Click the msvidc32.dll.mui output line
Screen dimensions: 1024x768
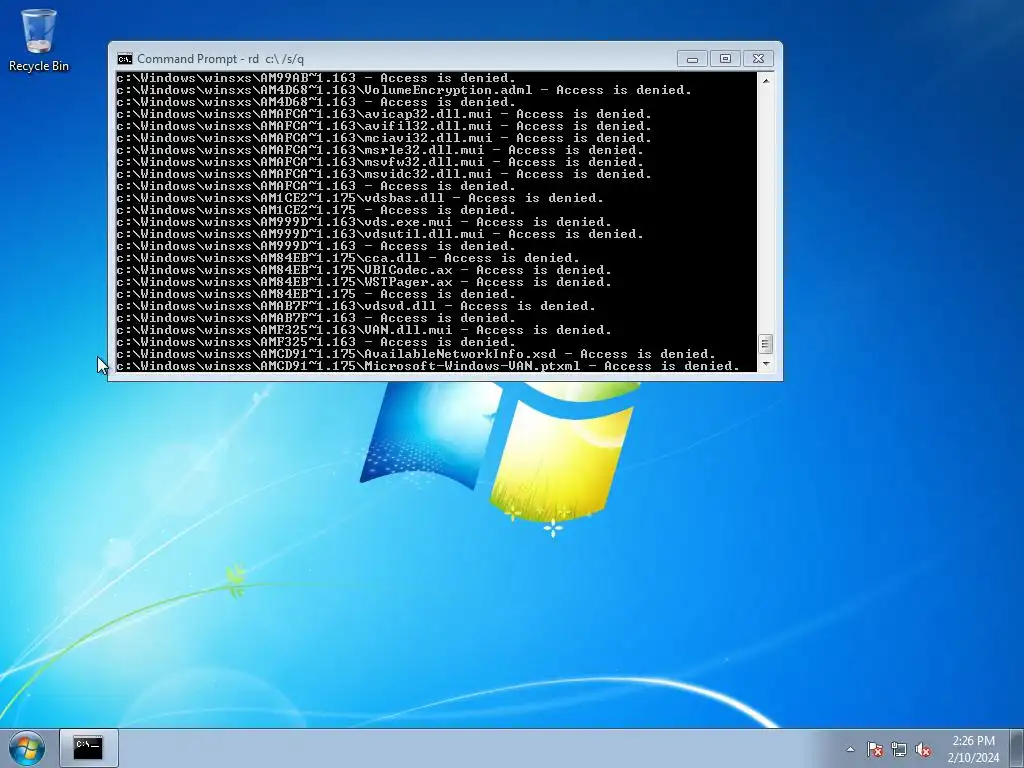click(x=384, y=174)
